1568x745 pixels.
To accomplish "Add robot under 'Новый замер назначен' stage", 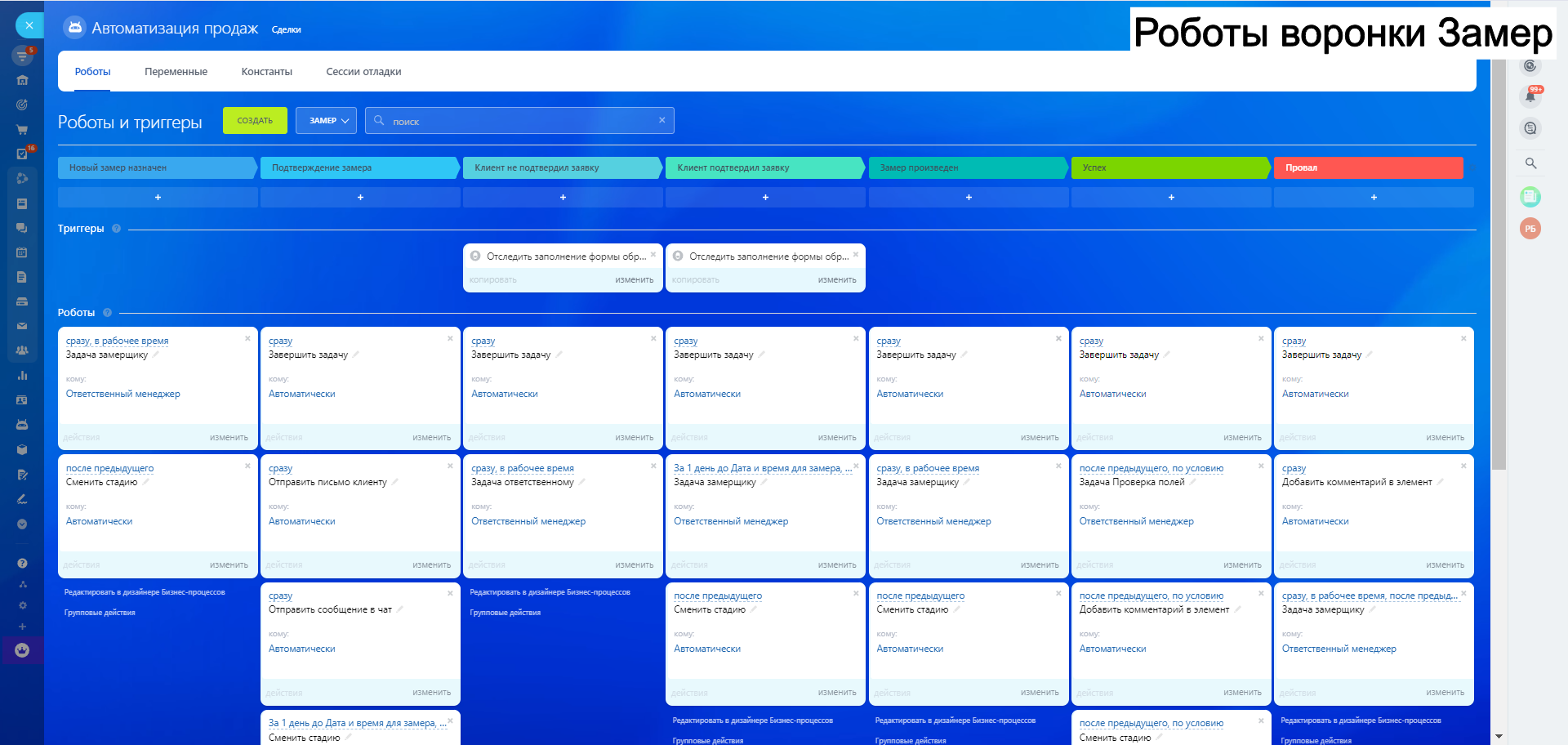I will coord(158,198).
